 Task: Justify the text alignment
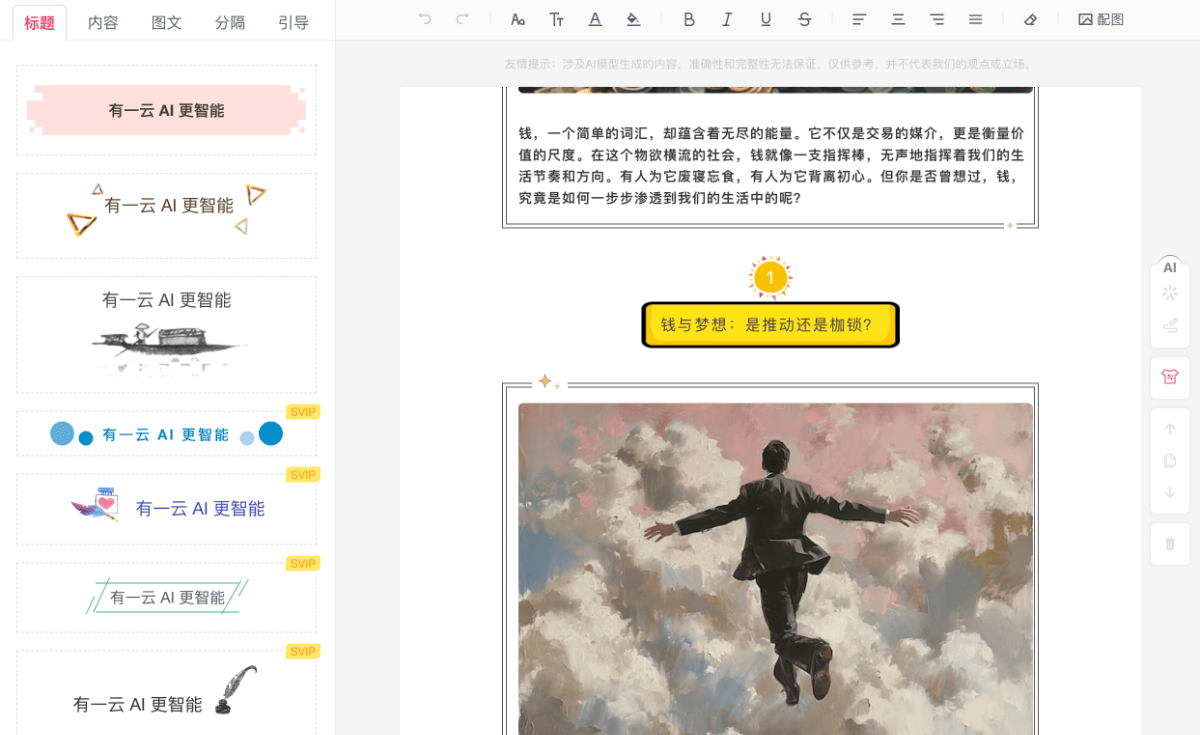(x=975, y=19)
